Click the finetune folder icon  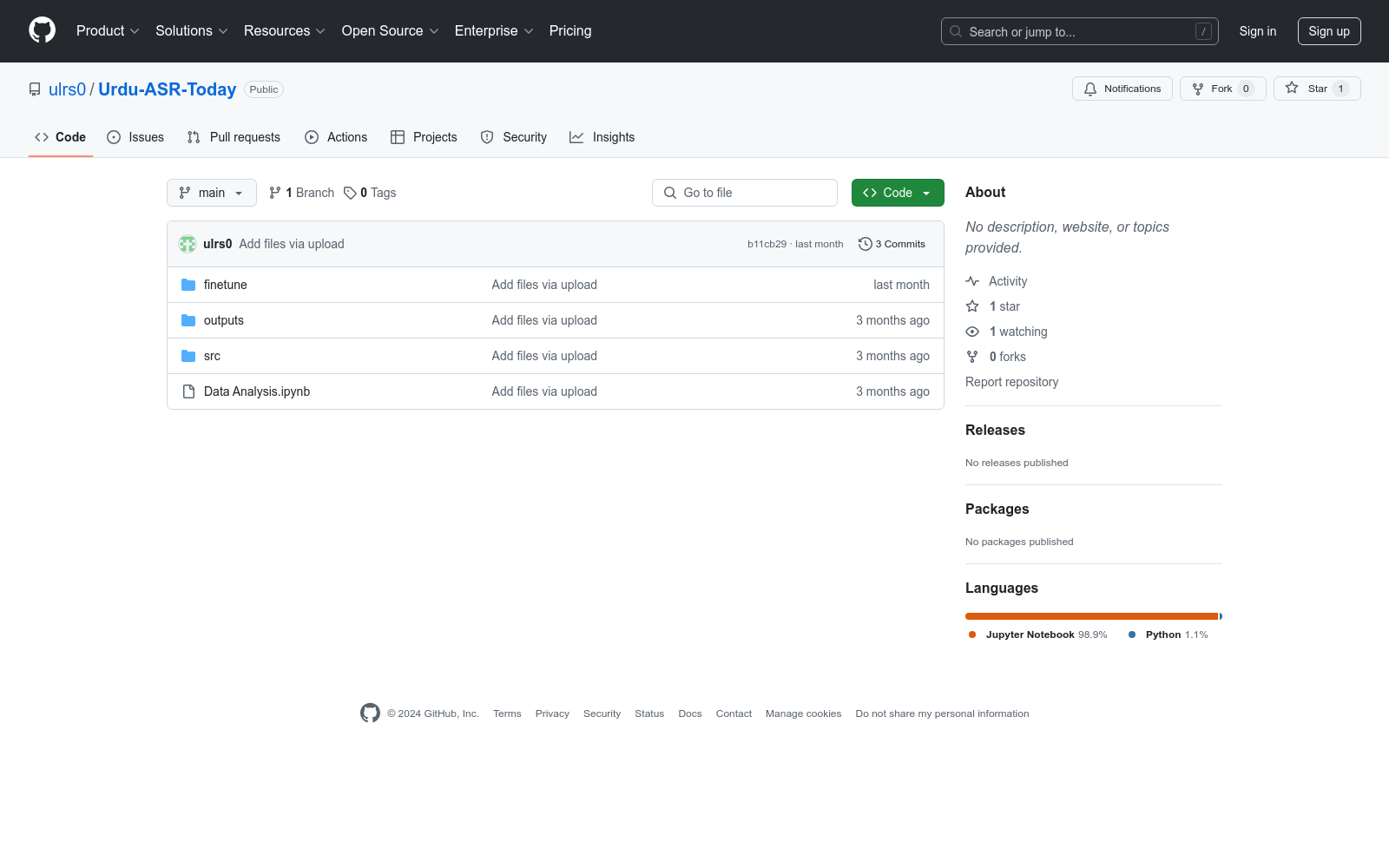188,285
